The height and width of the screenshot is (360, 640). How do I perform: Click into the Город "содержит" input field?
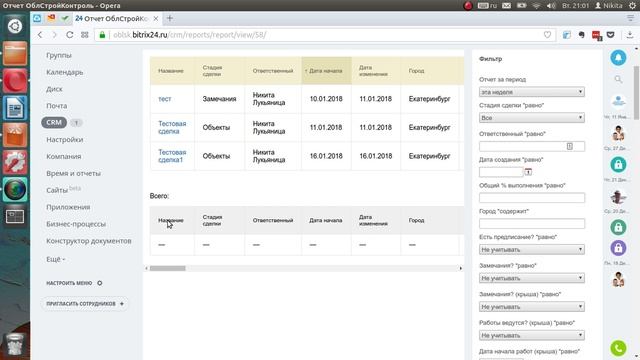(532, 224)
